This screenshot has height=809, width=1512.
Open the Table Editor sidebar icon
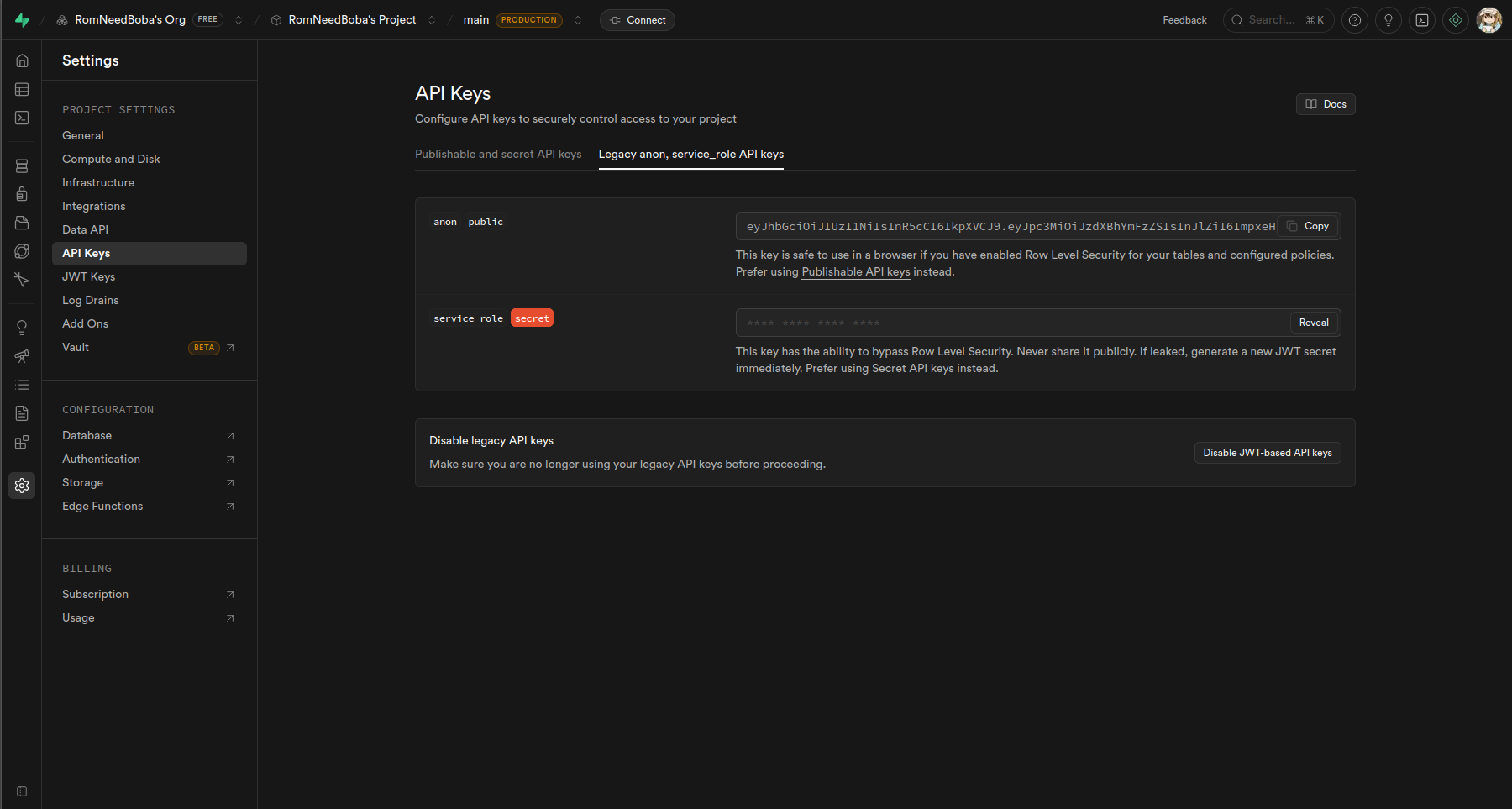point(22,89)
